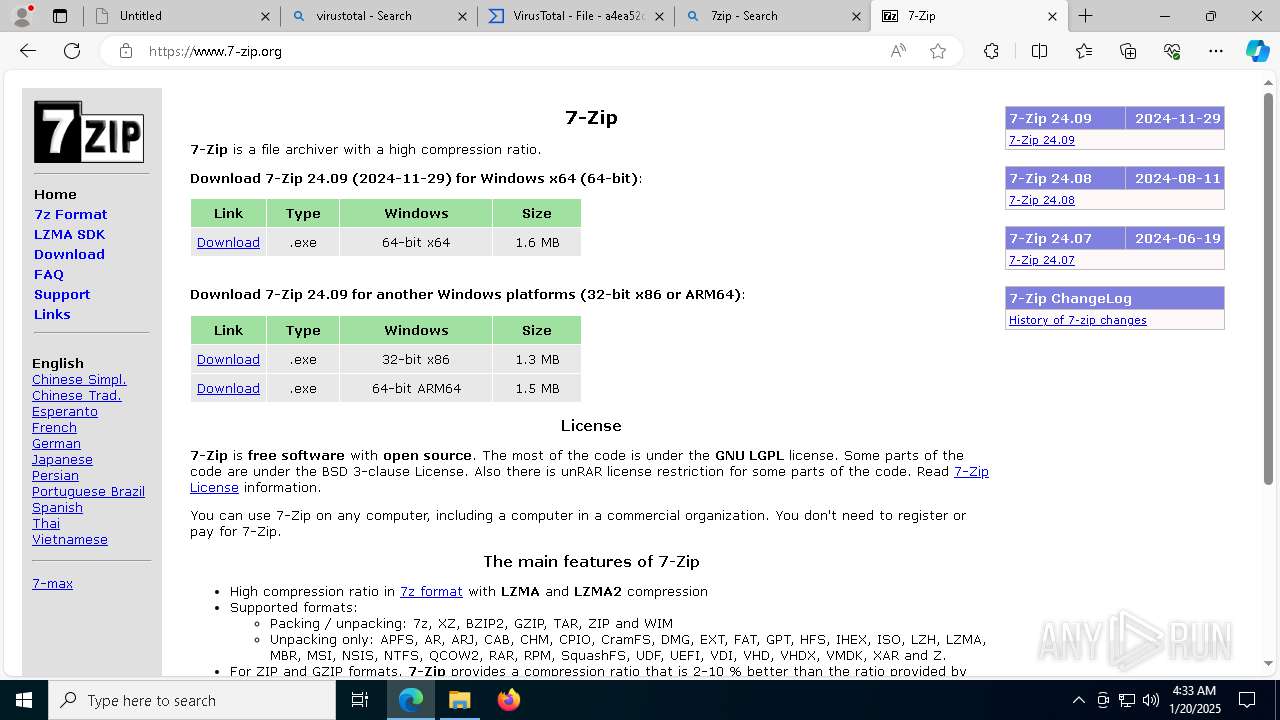Open the volume control tray icon
Screen dimensions: 1280x720
pyautogui.click(x=1151, y=700)
